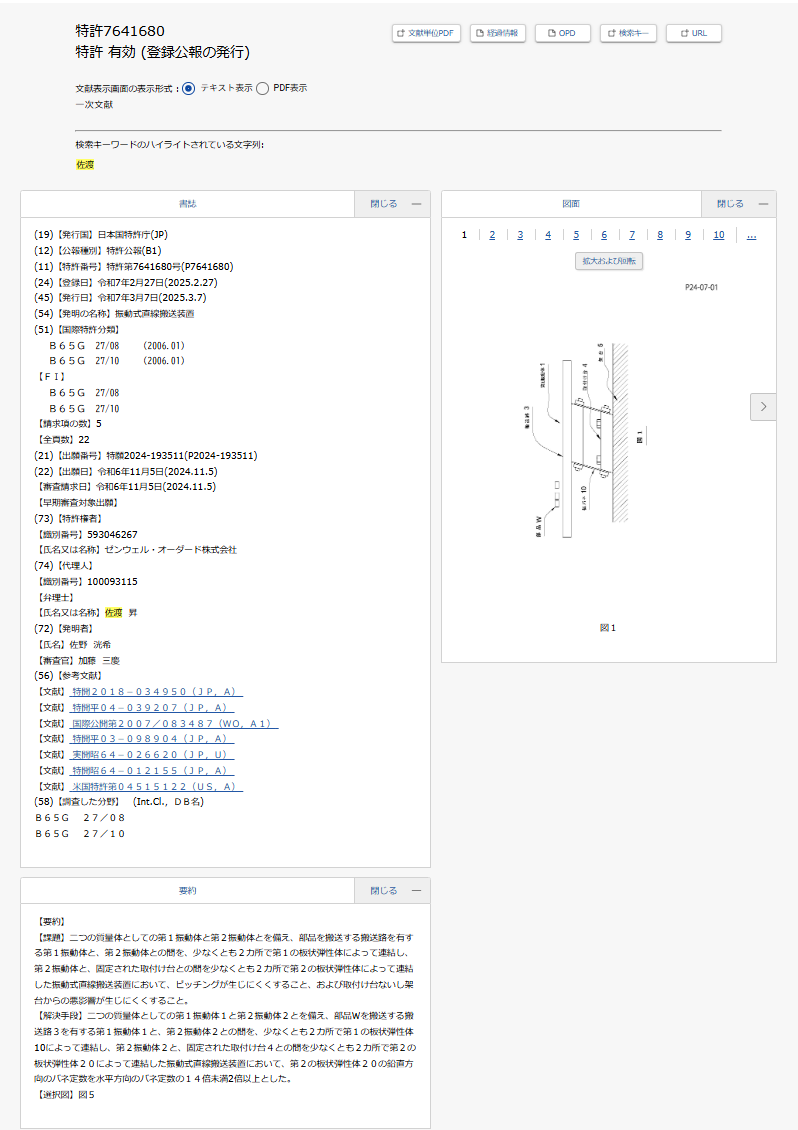Click the 拡大および回転 button
Viewport: 798px width, 1130px height.
(x=609, y=261)
